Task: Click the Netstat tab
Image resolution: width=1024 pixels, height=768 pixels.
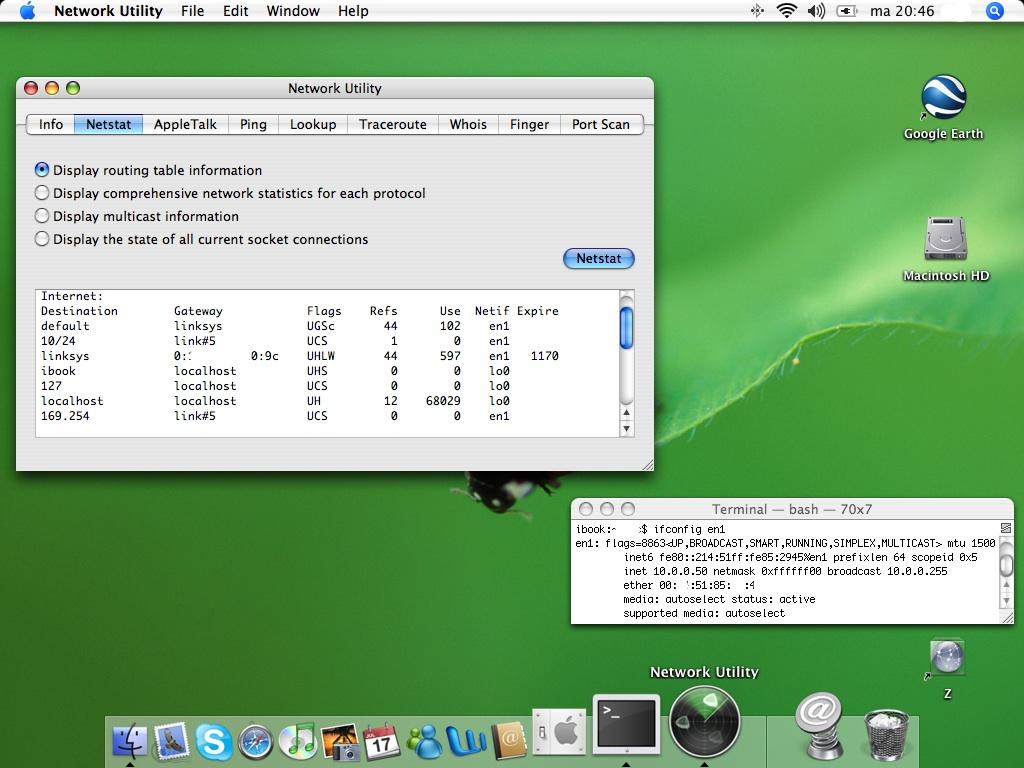Action: (x=108, y=124)
